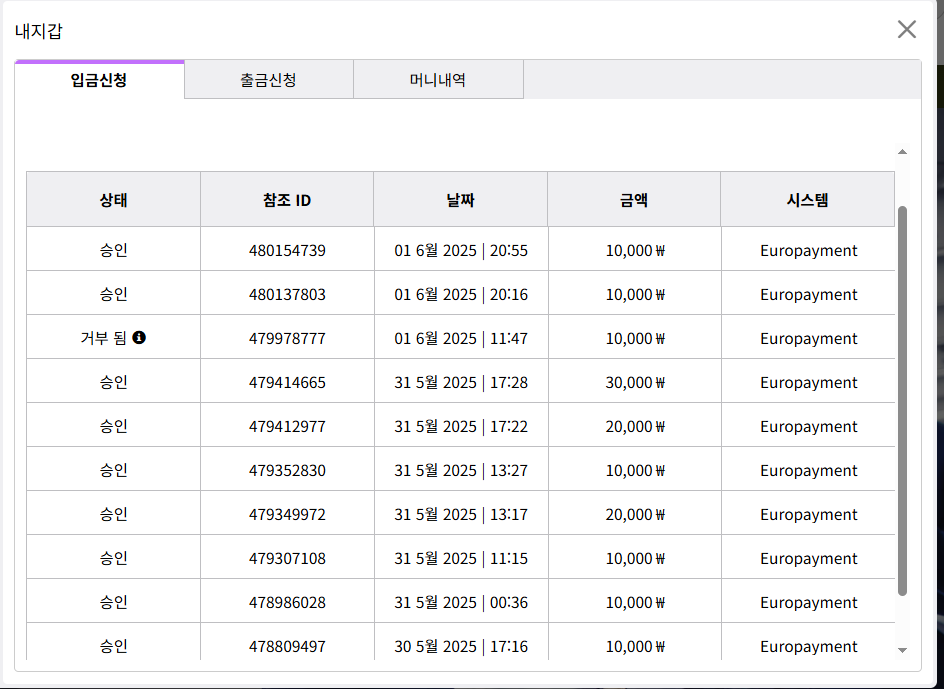Select the 머니내역 tab
This screenshot has width=944, height=689.
(x=438, y=80)
